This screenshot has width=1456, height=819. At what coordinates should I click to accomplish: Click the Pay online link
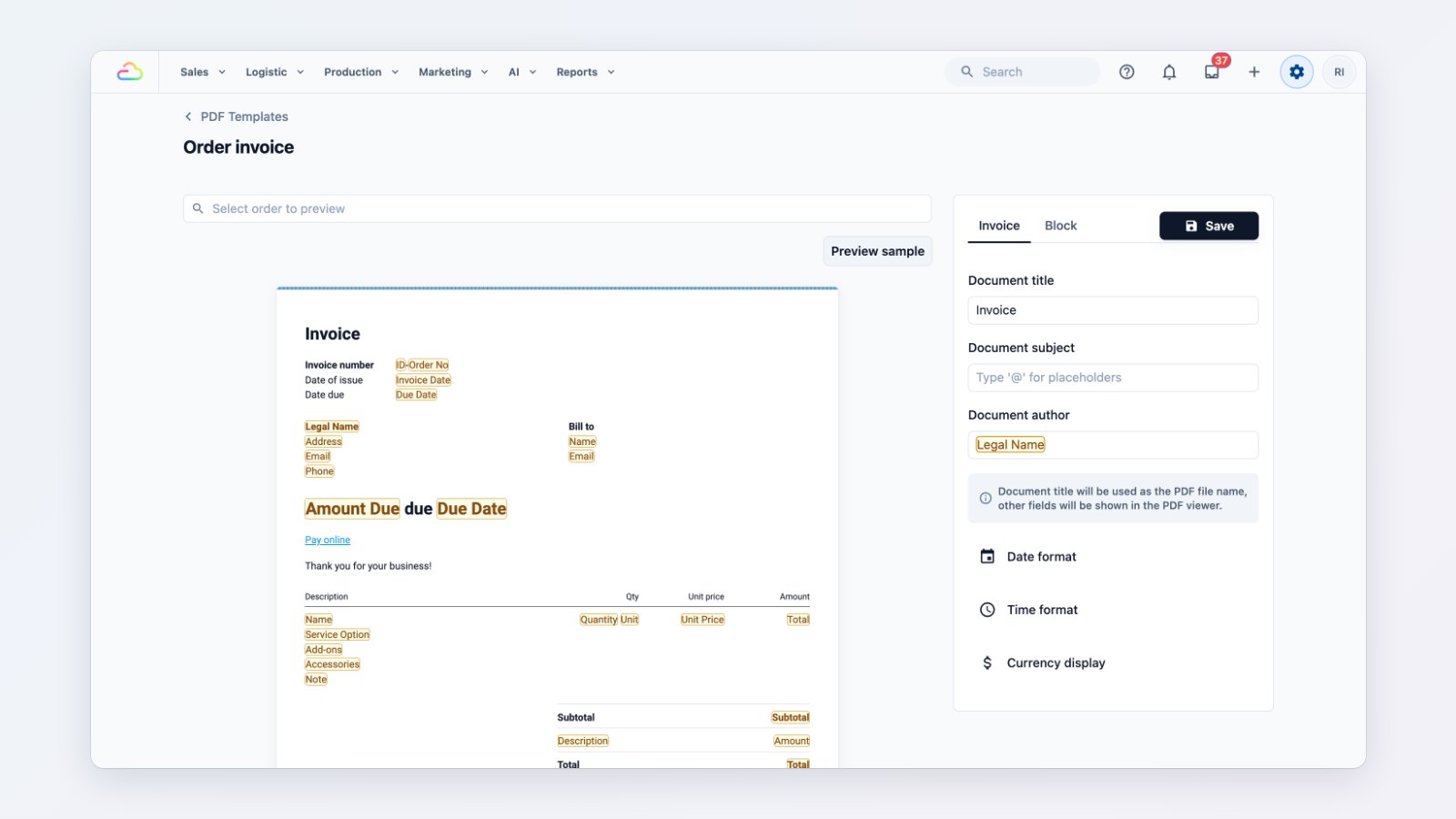[x=328, y=541]
